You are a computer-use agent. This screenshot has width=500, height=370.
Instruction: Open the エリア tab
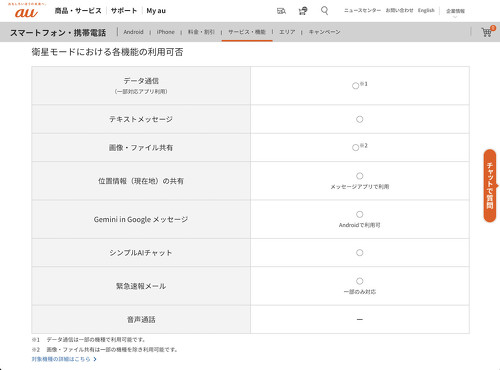(x=287, y=32)
